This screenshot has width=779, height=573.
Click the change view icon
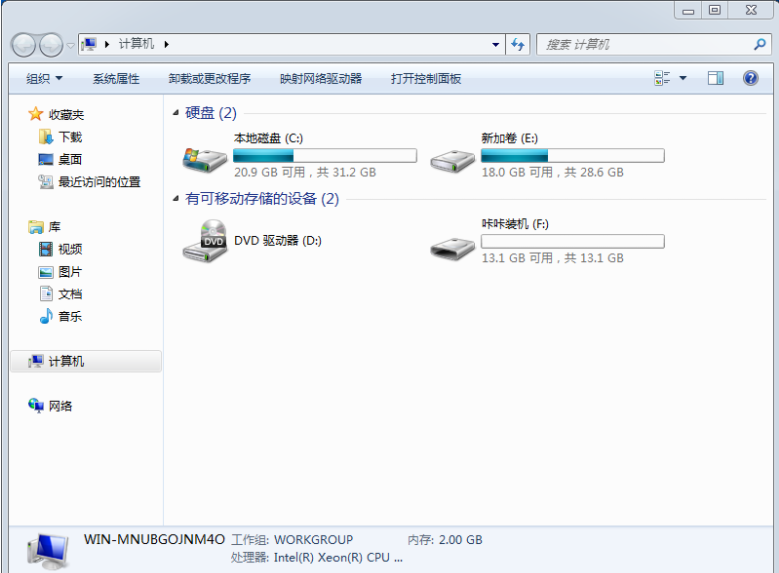pos(662,78)
